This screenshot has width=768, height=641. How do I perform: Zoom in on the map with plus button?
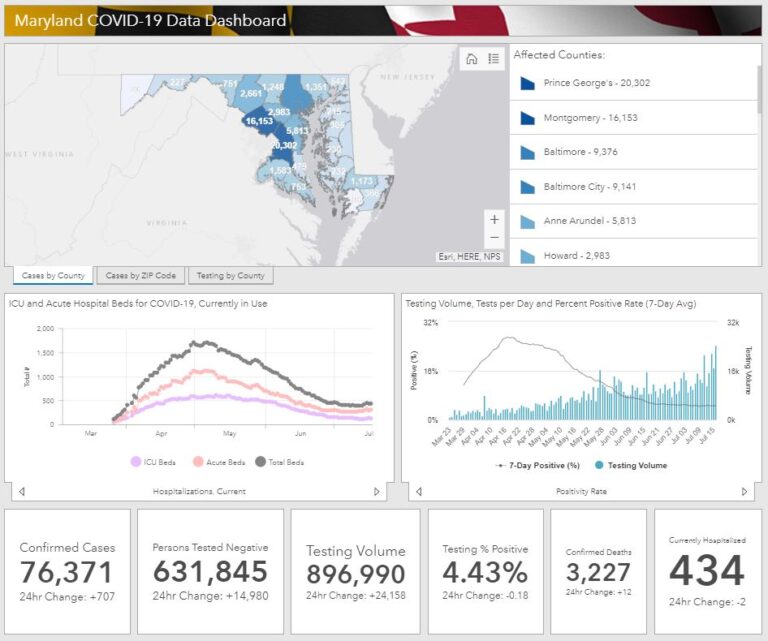tap(494, 219)
